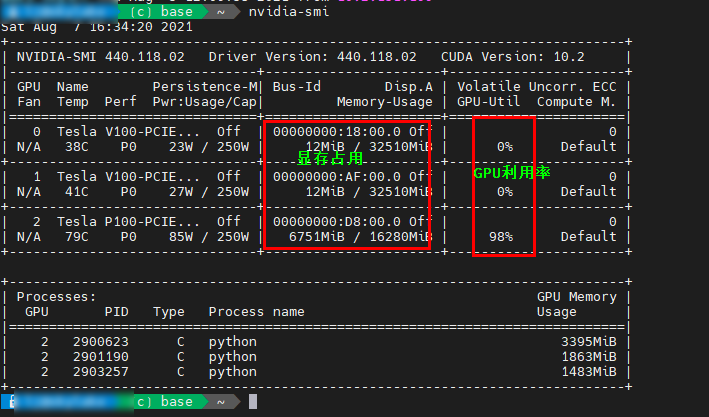709x417 pixels.
Task: Select GPU 0 bus id 00000000:18:00.0
Action: click(337, 132)
